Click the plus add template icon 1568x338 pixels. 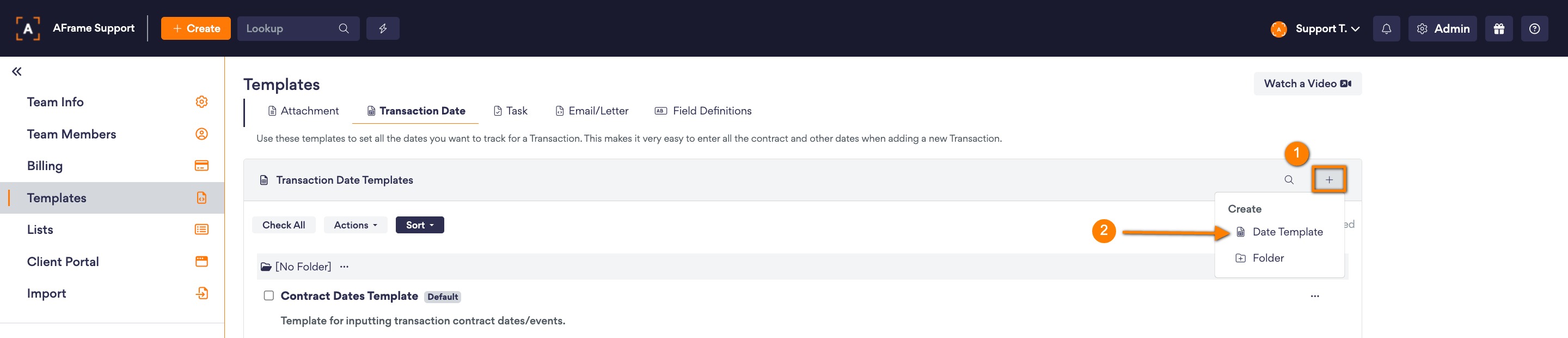pos(1329,180)
